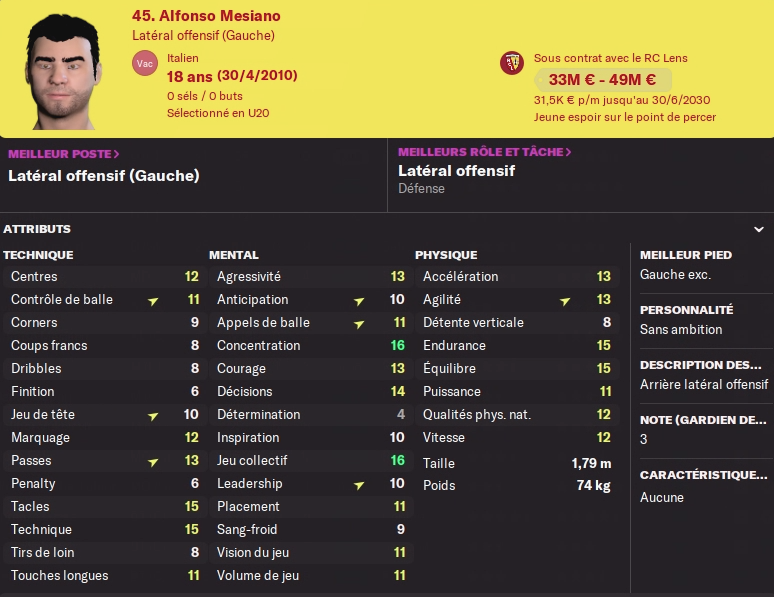Click the Sous contrat avec le RC Lens text
774x597 pixels.
pos(610,58)
